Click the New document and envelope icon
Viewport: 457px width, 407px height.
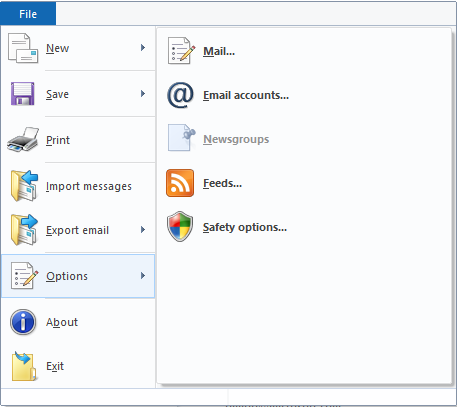tap(23, 48)
